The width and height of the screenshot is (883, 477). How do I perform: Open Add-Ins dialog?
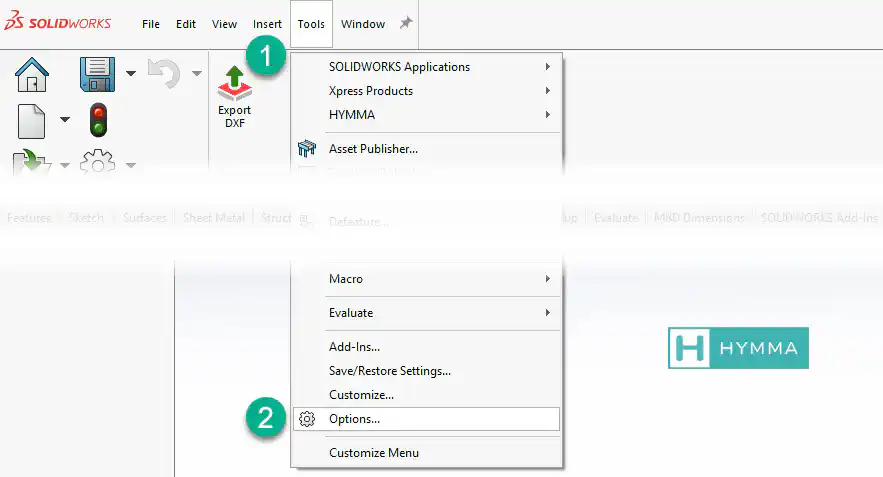tap(426, 347)
